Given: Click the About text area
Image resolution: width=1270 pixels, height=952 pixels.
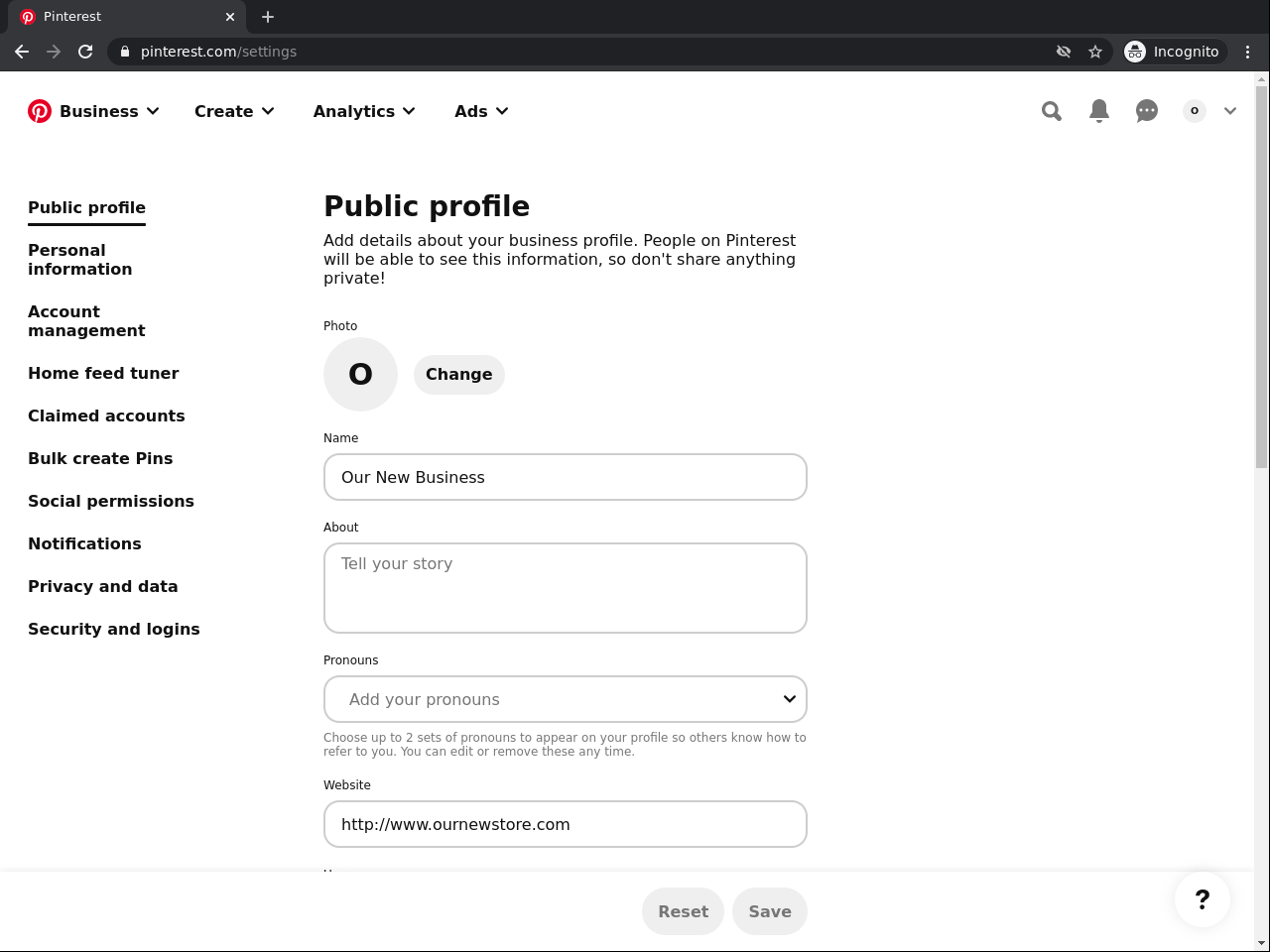Looking at the screenshot, I should click(x=566, y=588).
